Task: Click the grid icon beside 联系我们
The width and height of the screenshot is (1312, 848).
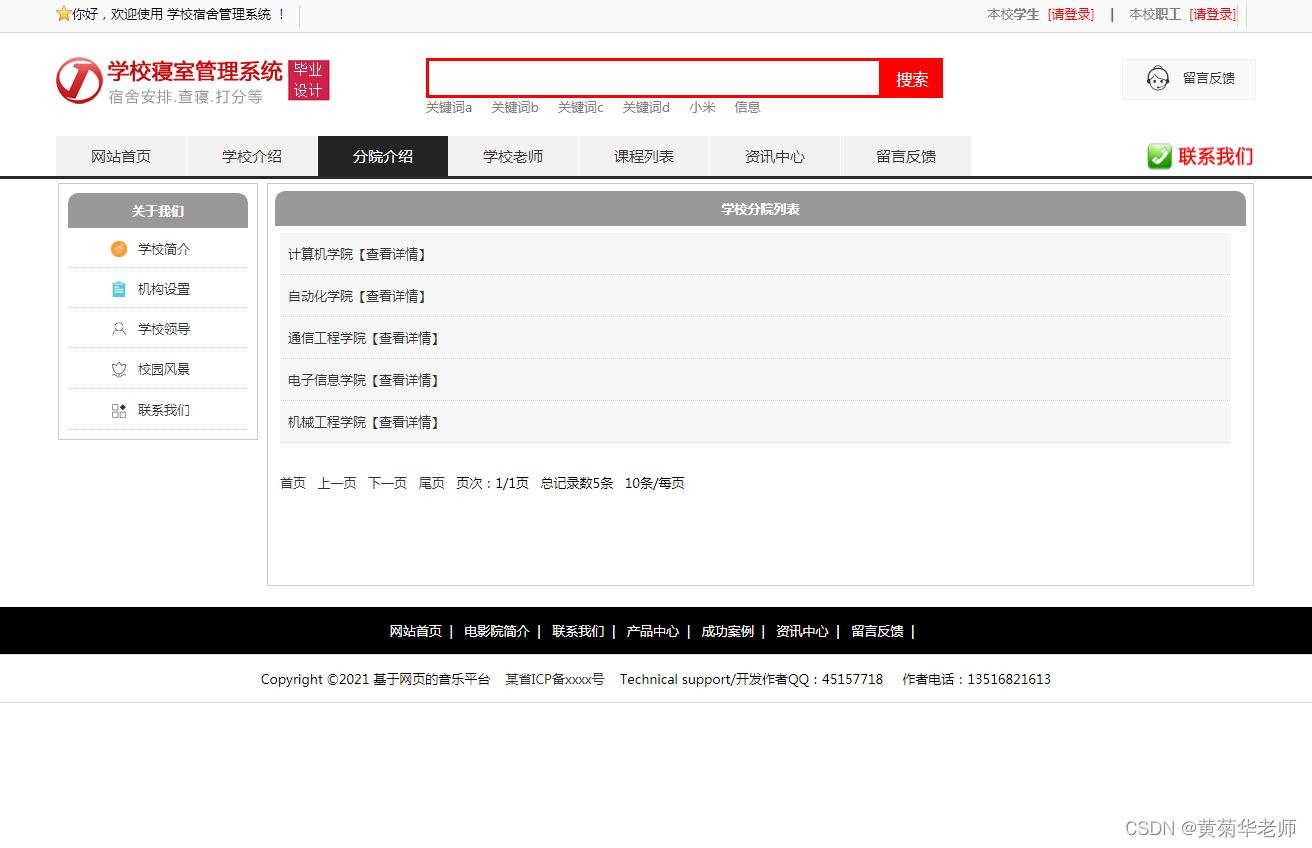Action: click(119, 409)
